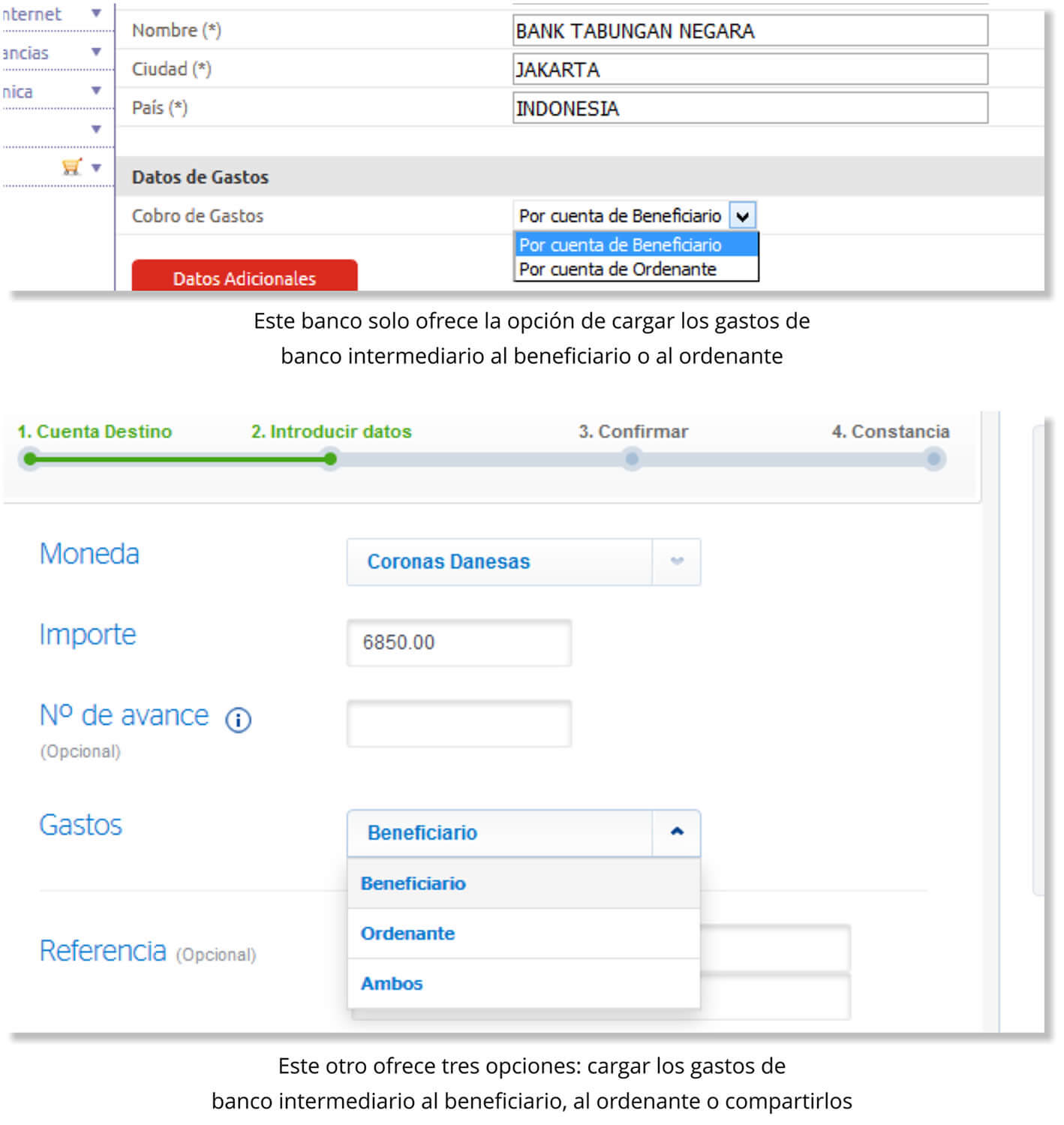Go to step 1. Cuenta Destino

point(95,432)
